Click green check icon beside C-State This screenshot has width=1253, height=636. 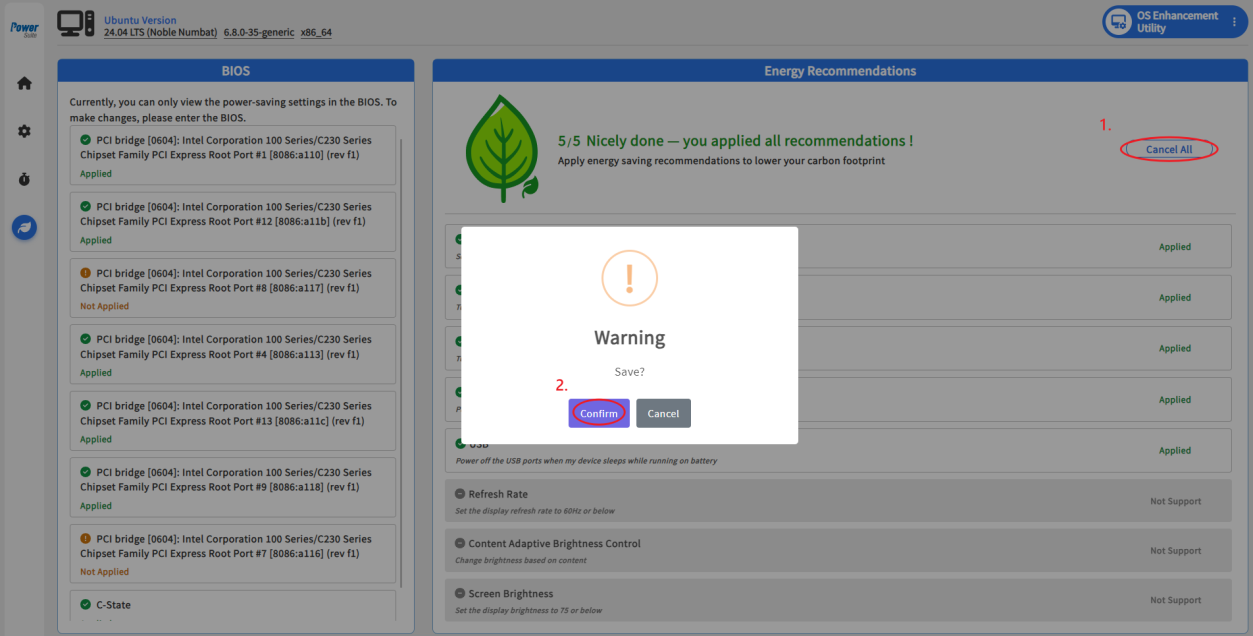pyautogui.click(x=86, y=605)
